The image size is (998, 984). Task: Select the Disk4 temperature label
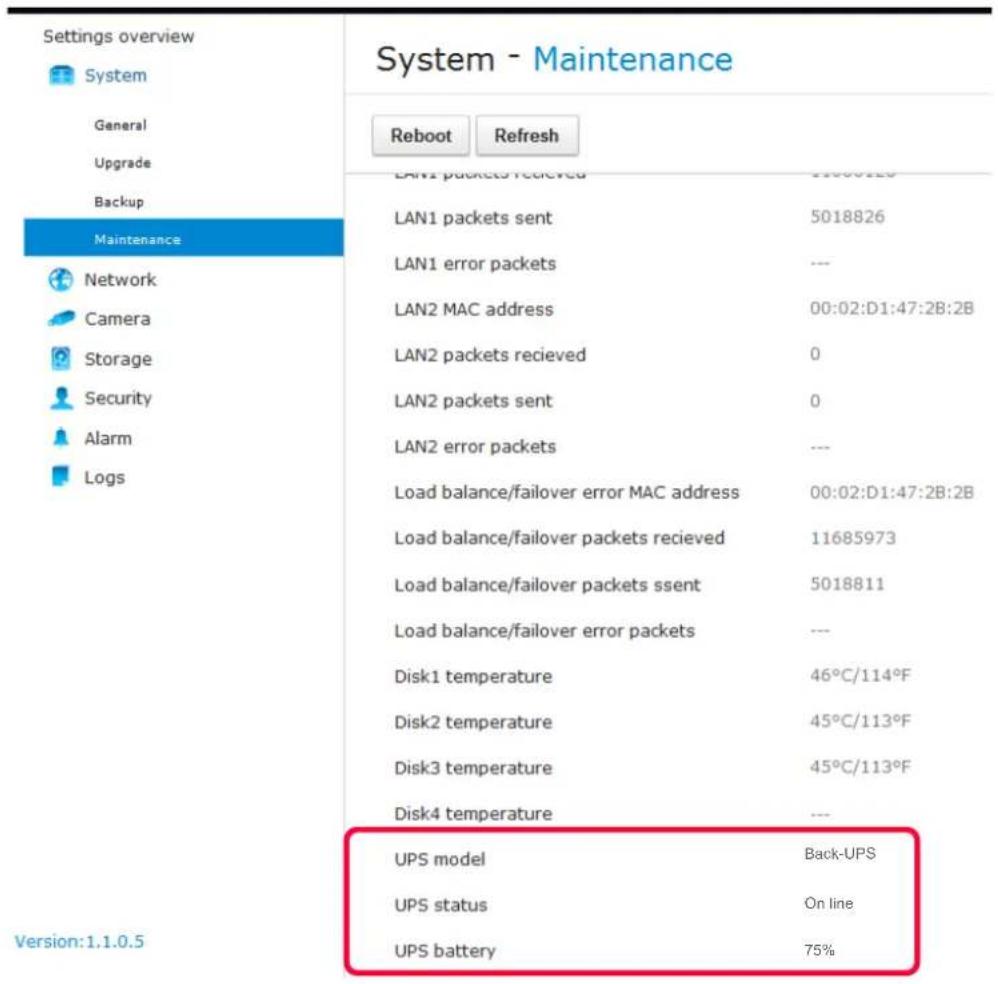473,813
